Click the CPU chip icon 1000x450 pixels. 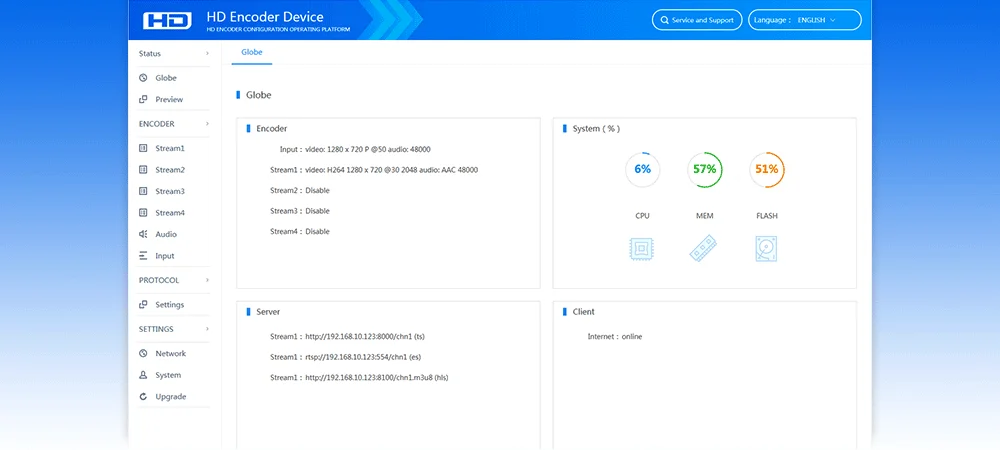[x=642, y=249]
